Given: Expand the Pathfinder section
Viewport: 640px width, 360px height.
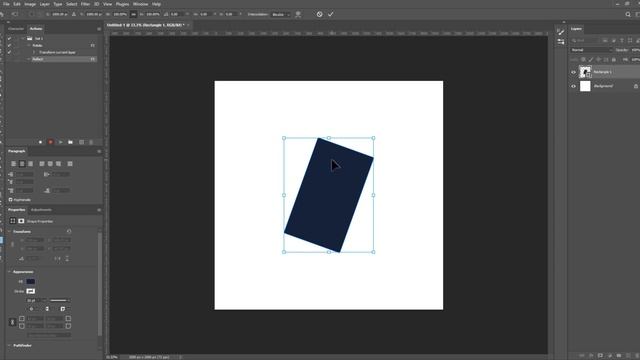Looking at the screenshot, I should (10, 345).
